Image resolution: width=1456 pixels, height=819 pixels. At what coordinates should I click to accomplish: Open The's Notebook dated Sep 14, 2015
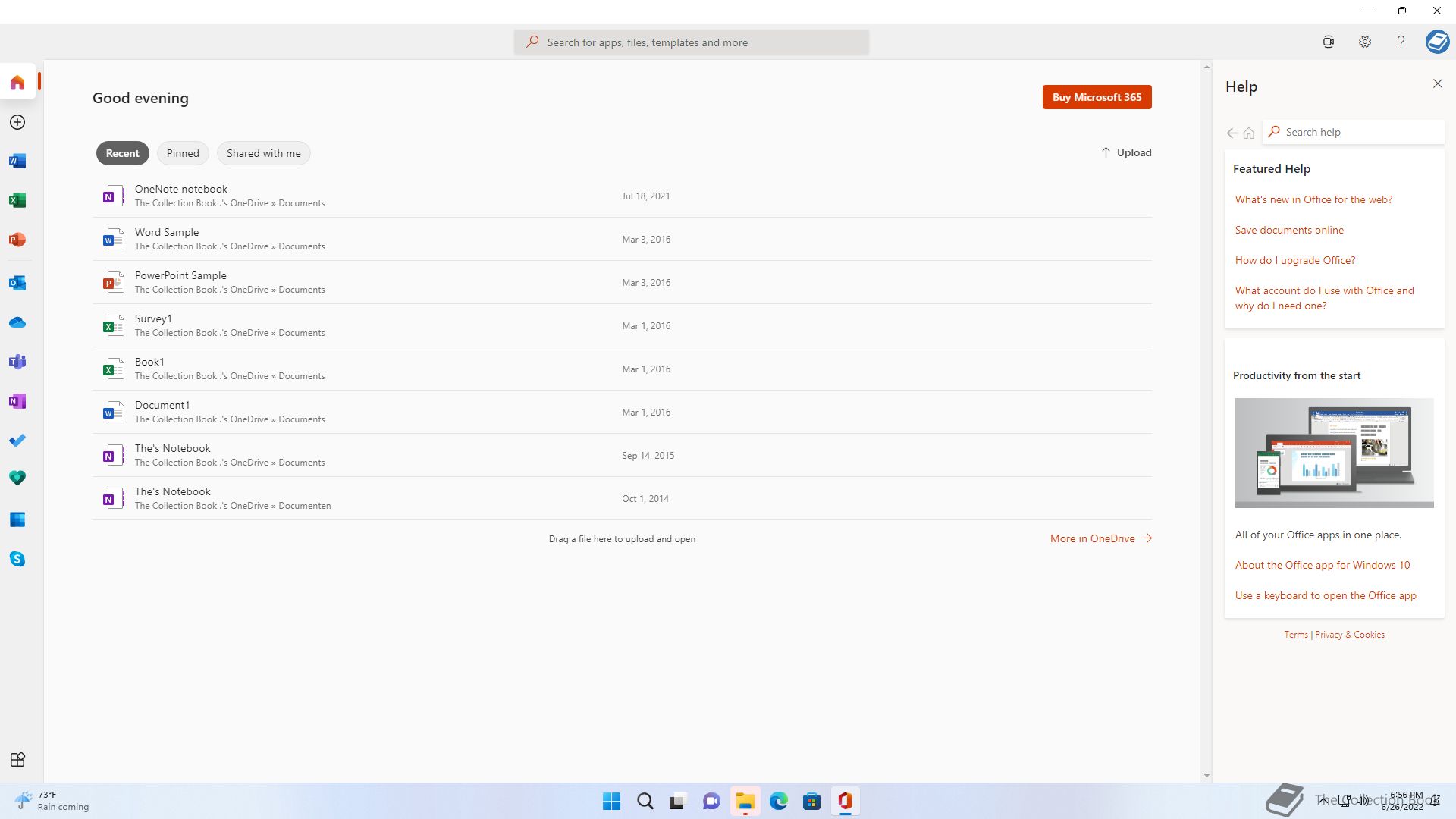pyautogui.click(x=622, y=455)
